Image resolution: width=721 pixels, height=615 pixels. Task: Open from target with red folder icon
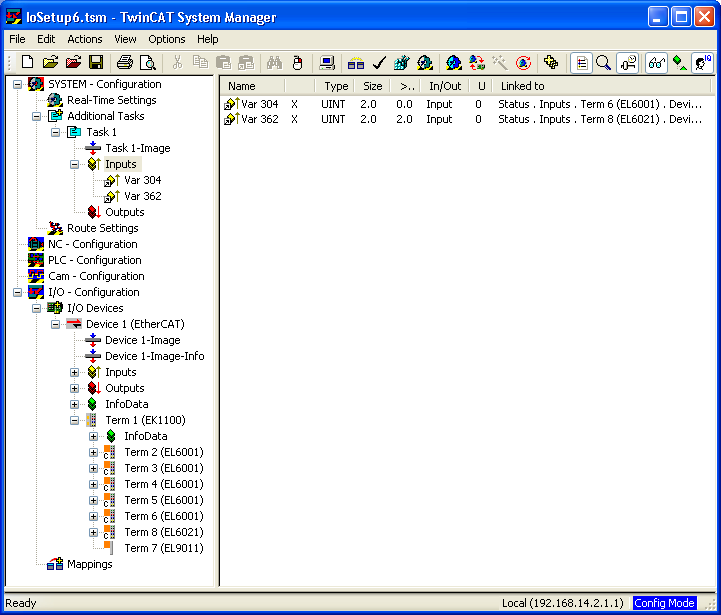[74, 62]
